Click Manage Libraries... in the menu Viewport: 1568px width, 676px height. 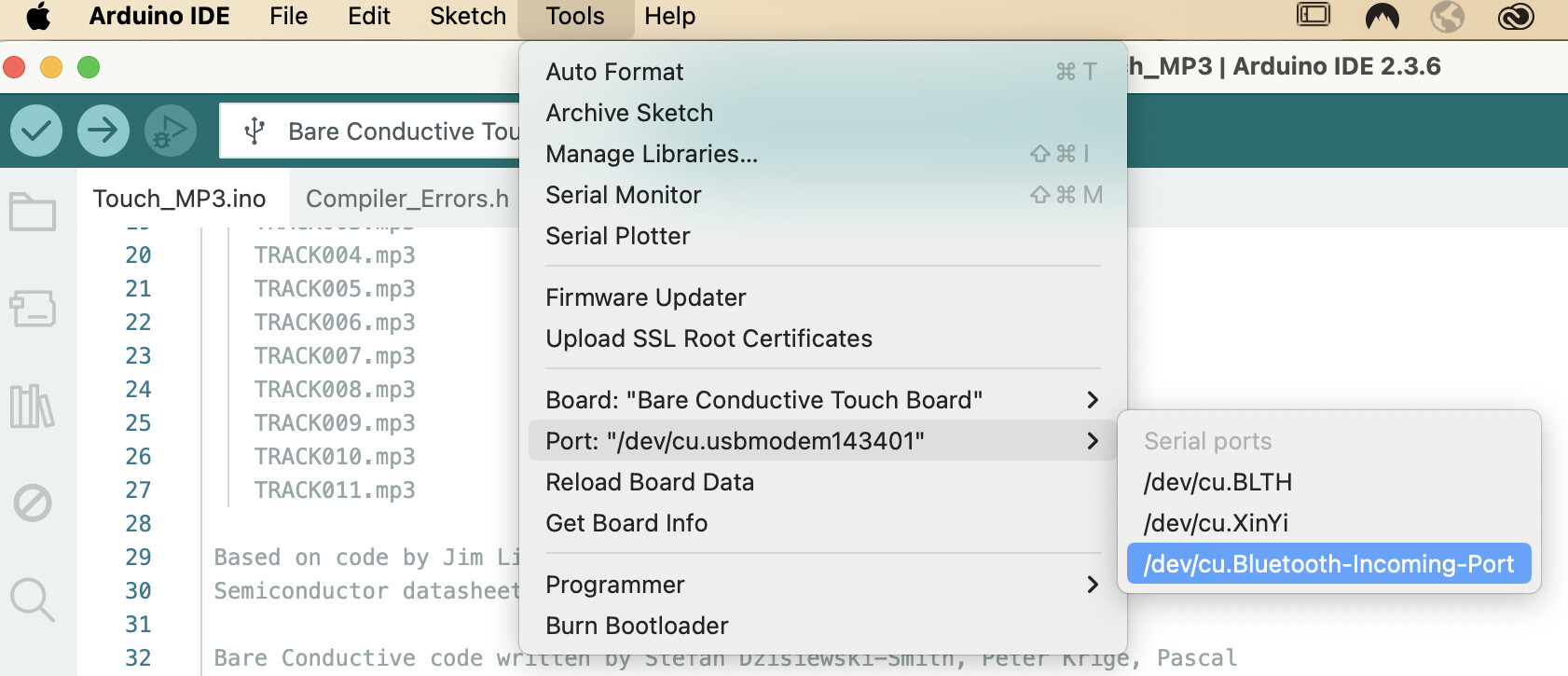pyautogui.click(x=652, y=154)
